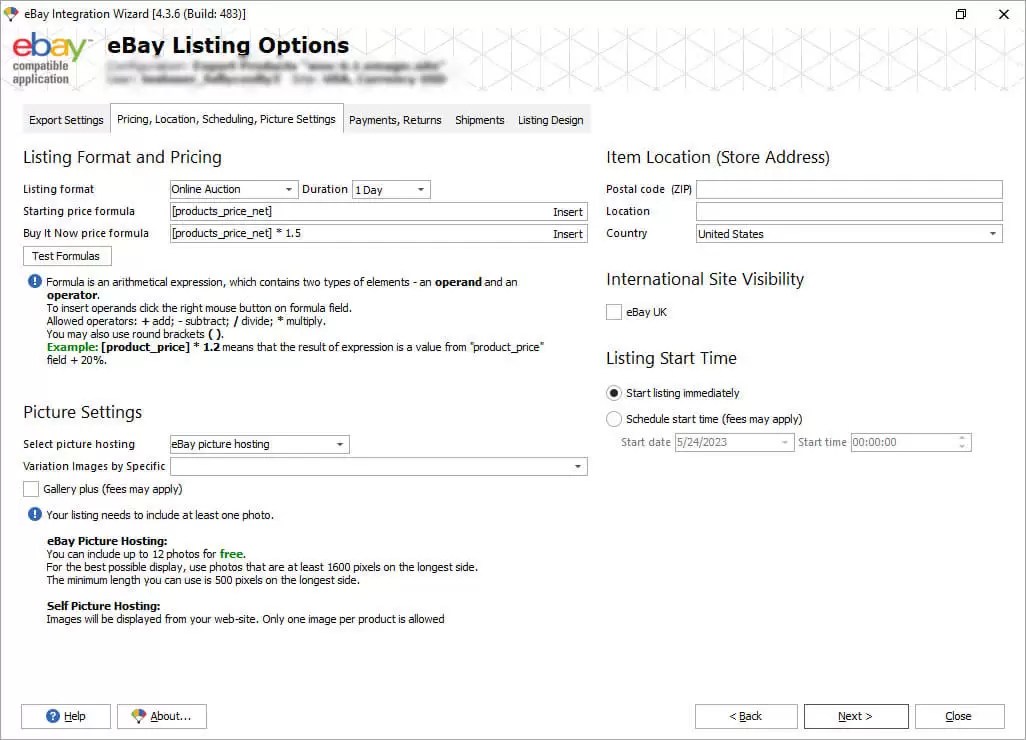
Task: Enable the Gallery plus option
Action: point(31,488)
